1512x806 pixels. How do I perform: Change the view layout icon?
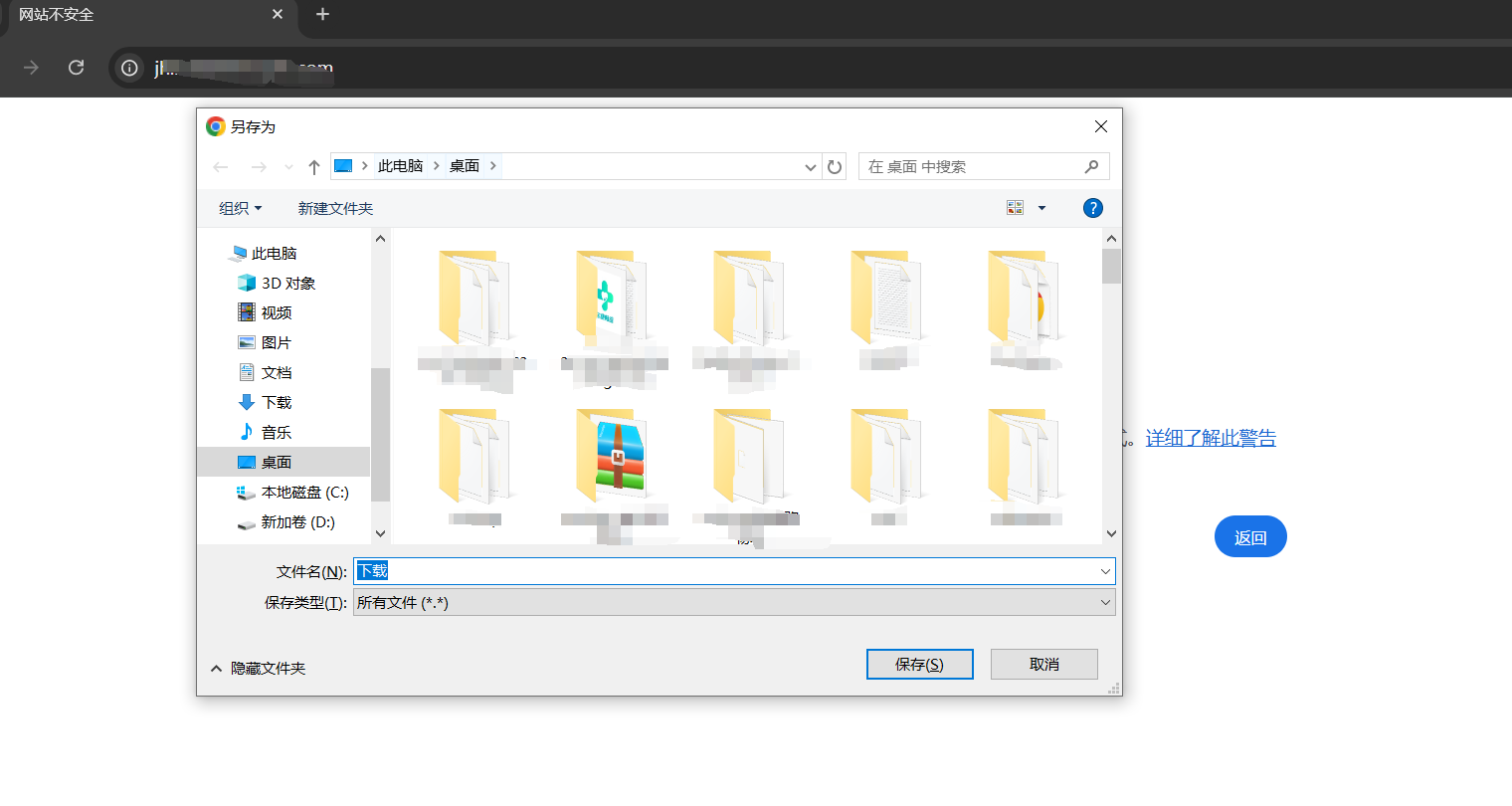point(1015,208)
